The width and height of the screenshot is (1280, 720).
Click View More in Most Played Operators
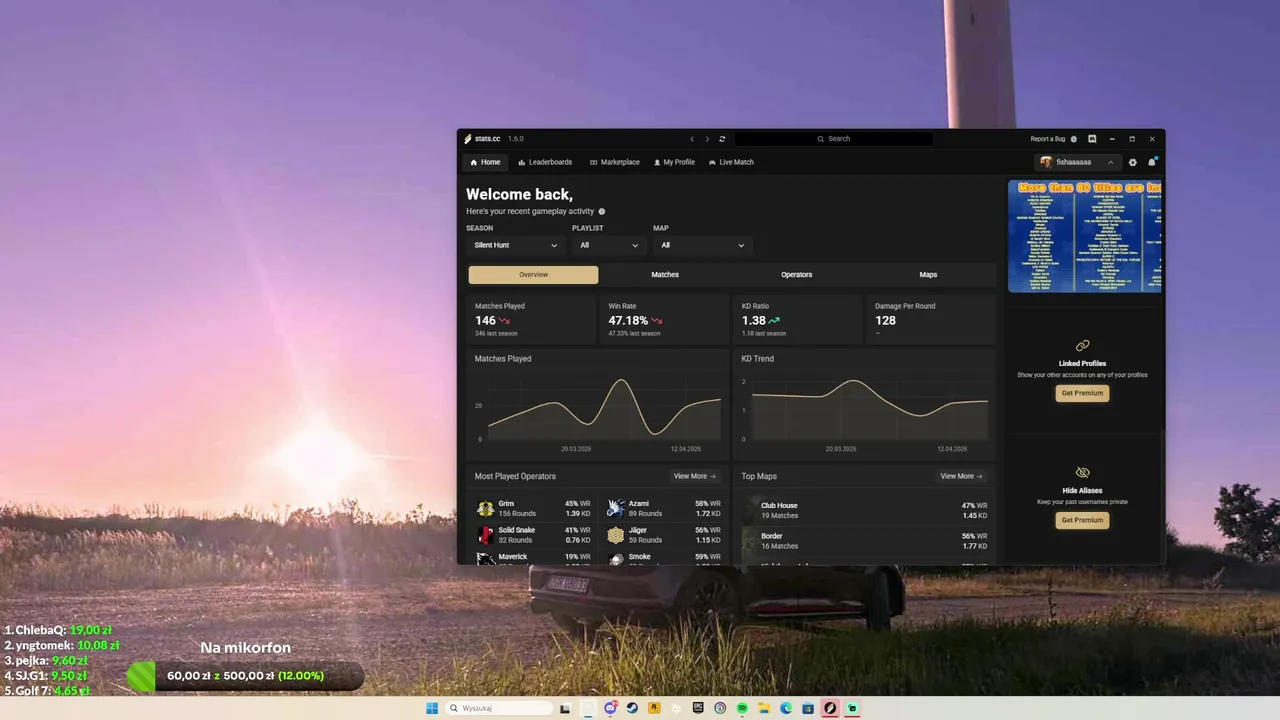click(695, 477)
